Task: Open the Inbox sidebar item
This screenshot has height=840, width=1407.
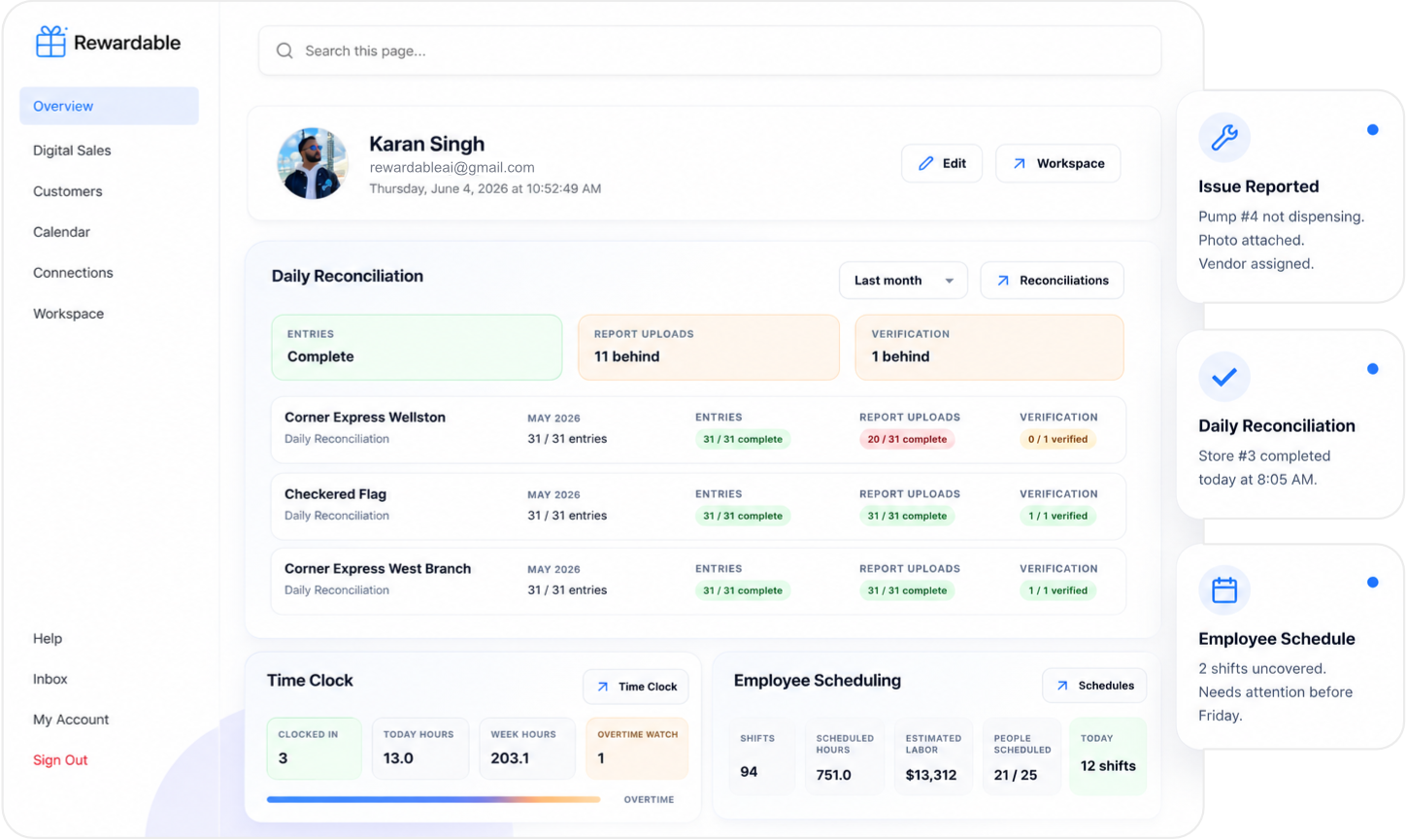Action: tap(50, 680)
